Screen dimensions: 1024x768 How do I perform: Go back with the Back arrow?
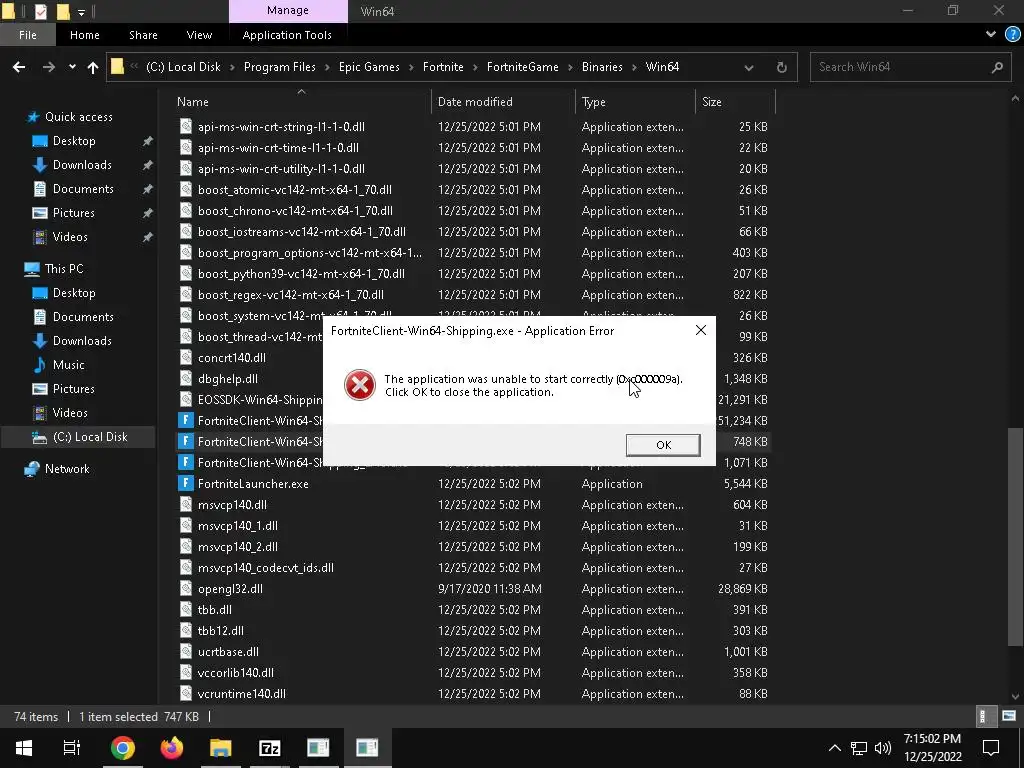pos(19,67)
